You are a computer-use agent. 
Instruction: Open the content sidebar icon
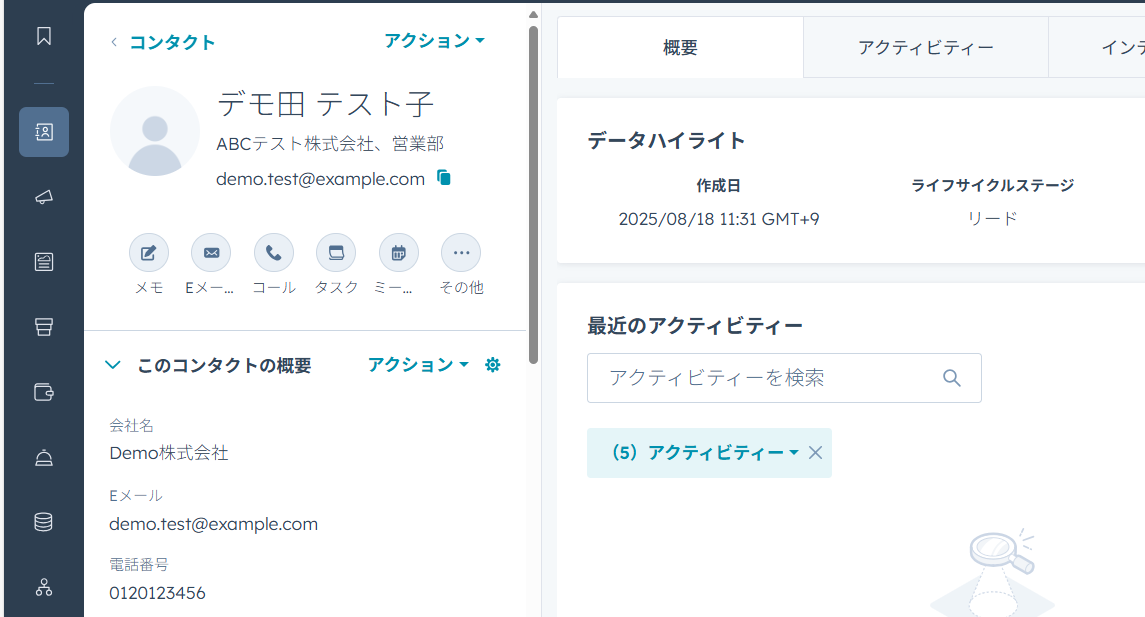(x=44, y=261)
